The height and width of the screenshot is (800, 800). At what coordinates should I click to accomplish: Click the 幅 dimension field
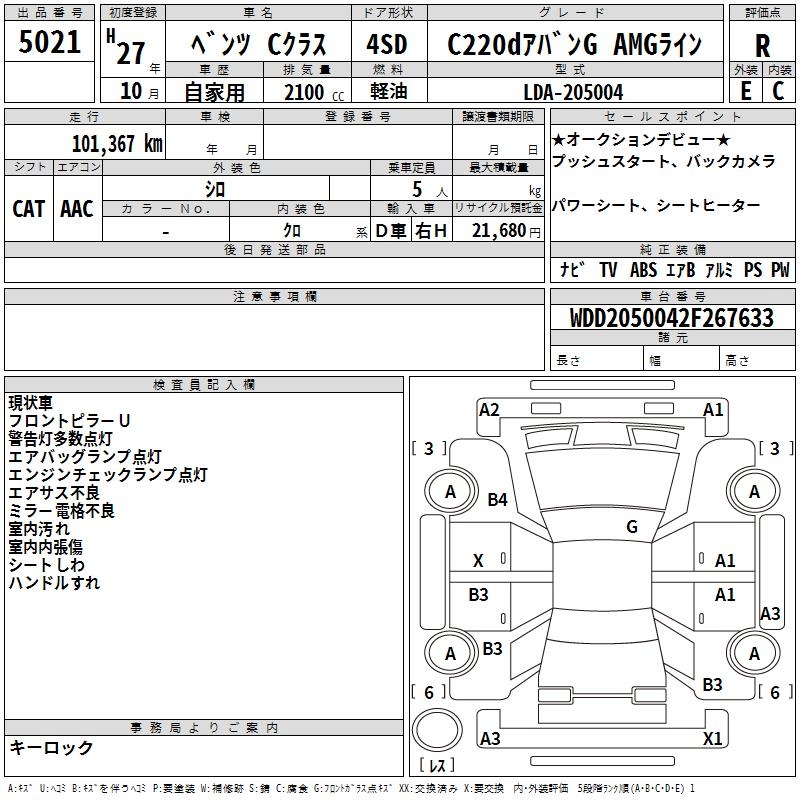tap(682, 359)
